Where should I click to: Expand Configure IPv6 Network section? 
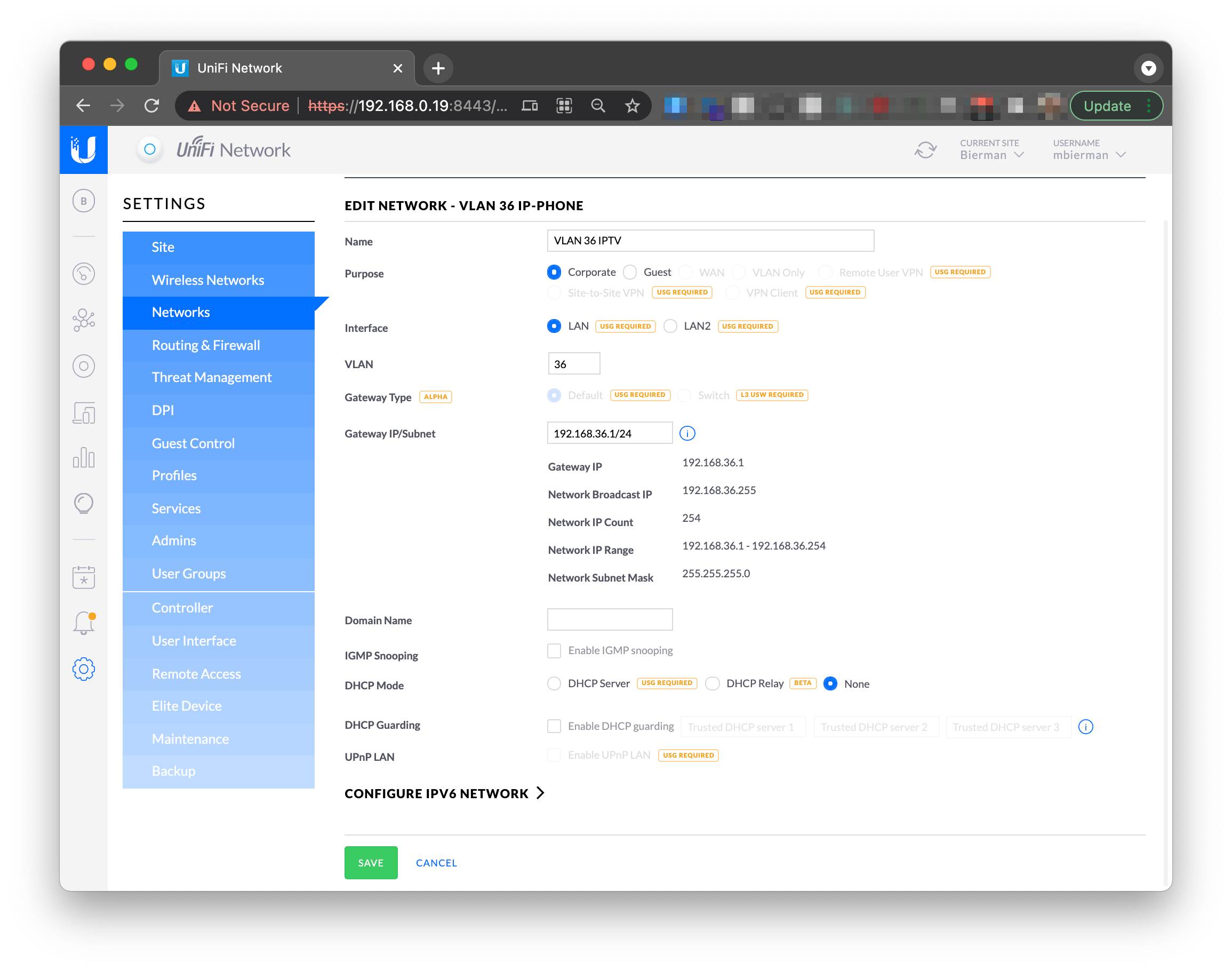pyautogui.click(x=445, y=793)
